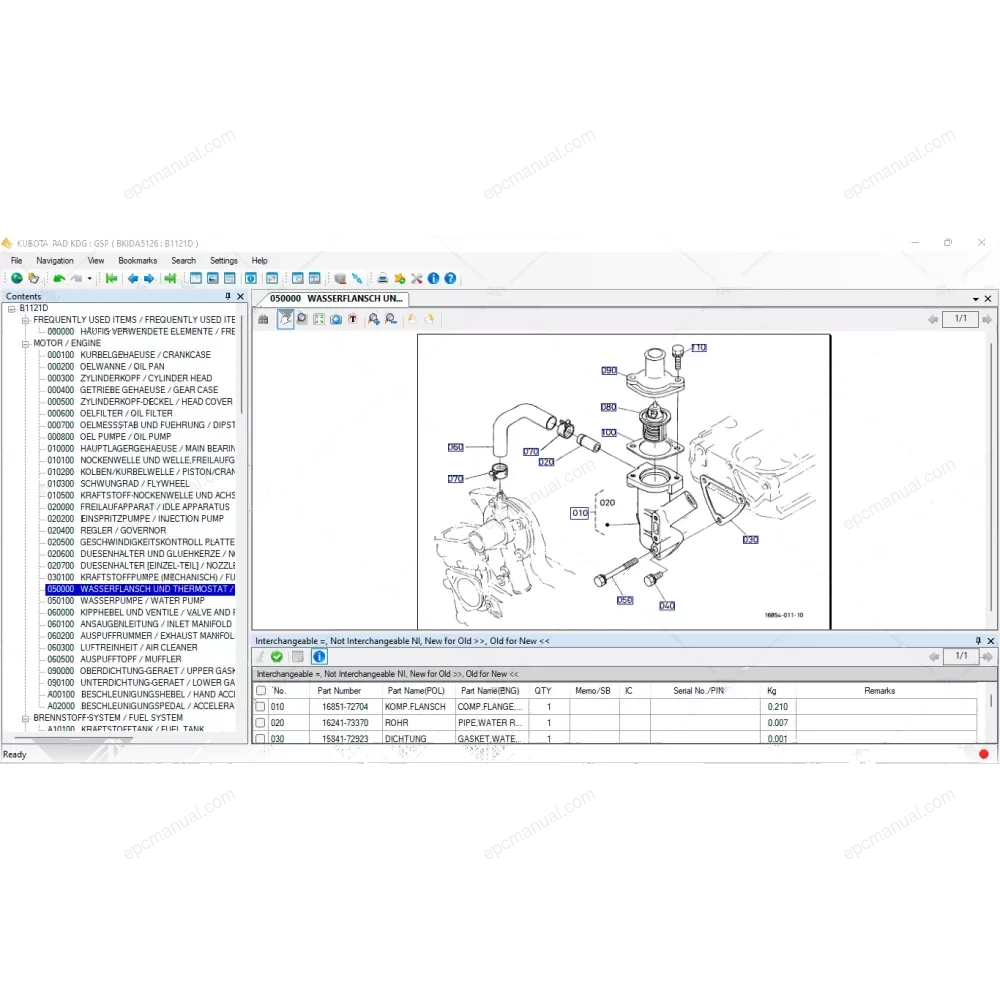Zoom out of the diagram
1000x1000 pixels.
(x=391, y=319)
